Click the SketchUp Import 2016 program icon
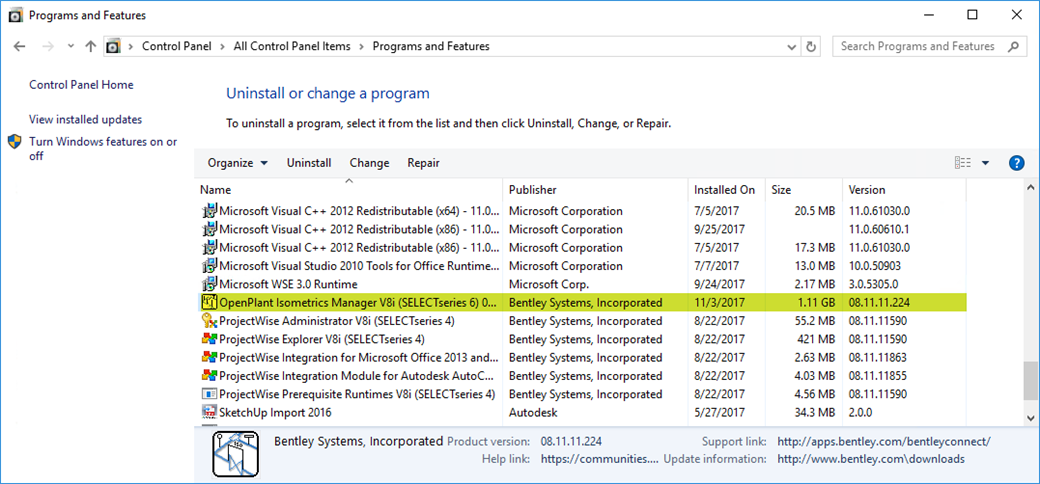 click(x=209, y=412)
